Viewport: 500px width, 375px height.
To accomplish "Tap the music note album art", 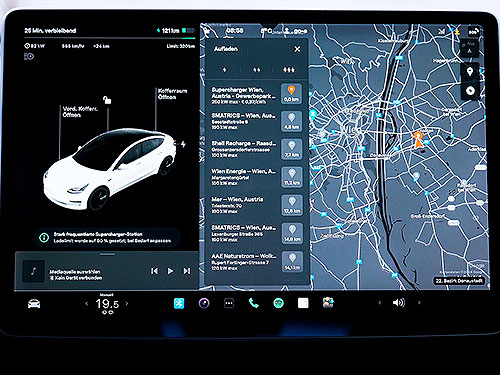I will 33,271.
